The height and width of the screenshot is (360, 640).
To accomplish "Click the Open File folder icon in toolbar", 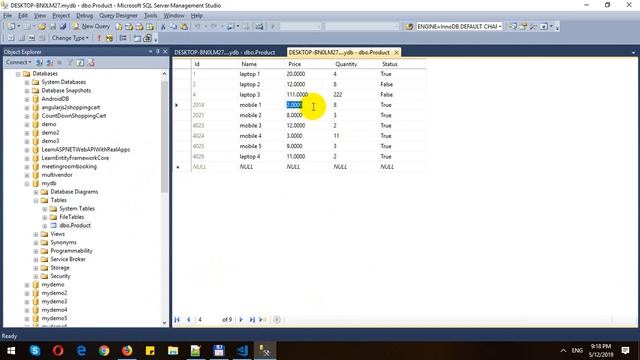I will tap(42, 27).
